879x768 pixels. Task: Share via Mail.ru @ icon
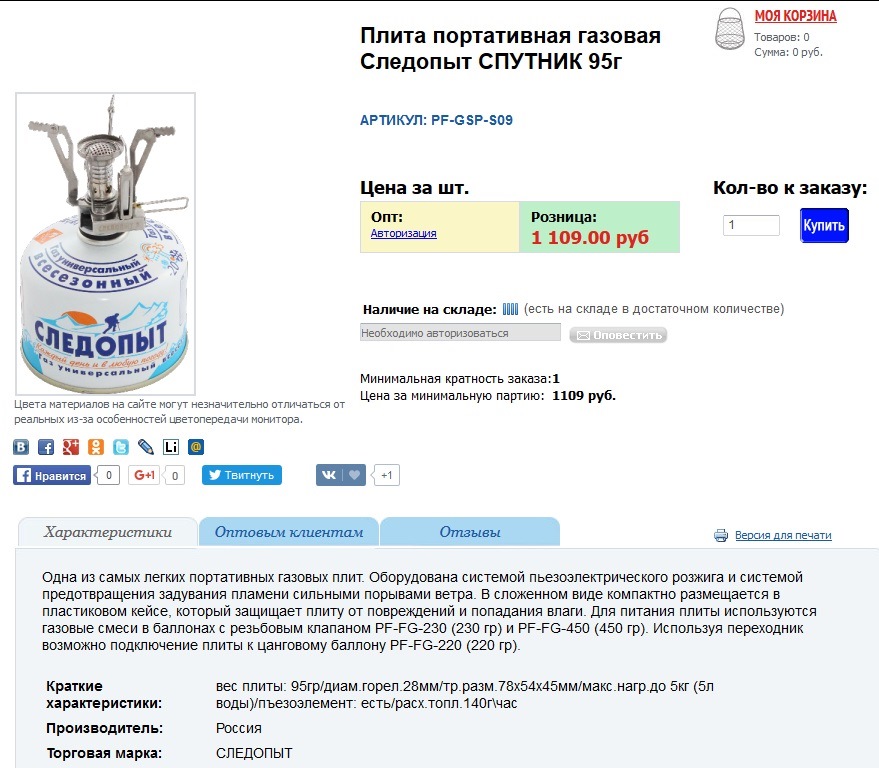[196, 447]
